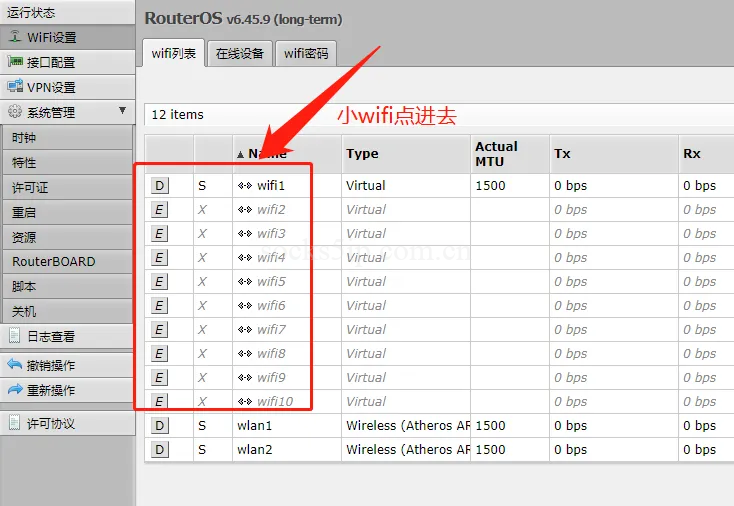The height and width of the screenshot is (506, 734).
Task: Click the 撤销操作 undo arrow icon
Action: [x=15, y=365]
